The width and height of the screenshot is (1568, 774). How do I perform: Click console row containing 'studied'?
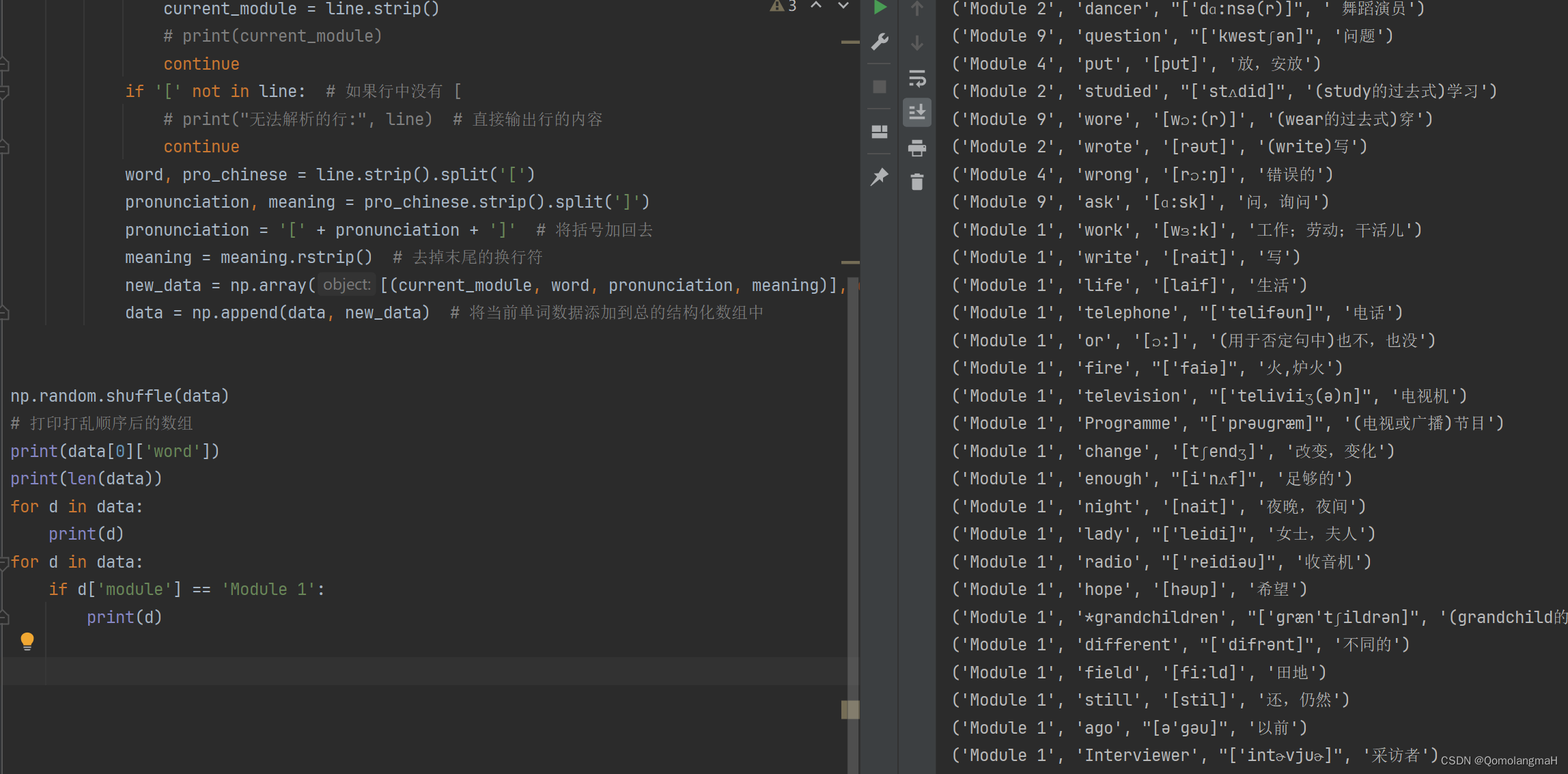[1224, 92]
